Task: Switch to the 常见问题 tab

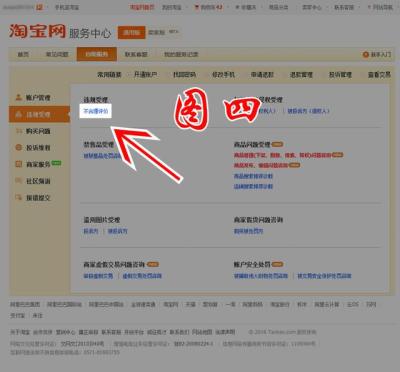Action: pyautogui.click(x=57, y=54)
